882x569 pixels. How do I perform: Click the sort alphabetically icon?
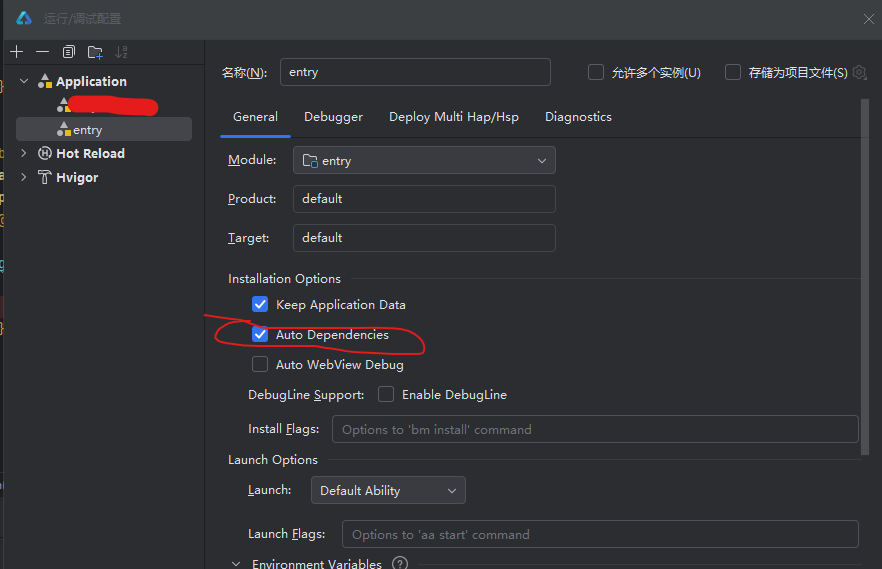[x=122, y=52]
